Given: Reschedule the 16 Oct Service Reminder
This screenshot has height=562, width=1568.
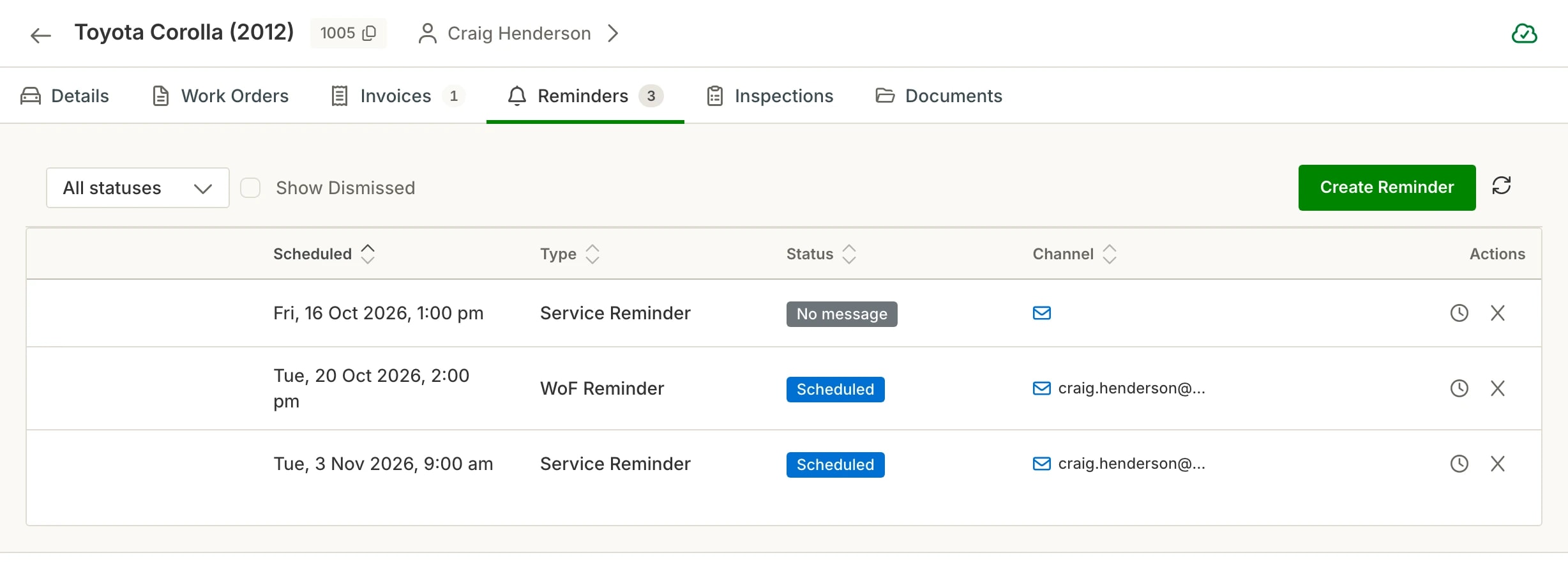Looking at the screenshot, I should pos(1459,313).
